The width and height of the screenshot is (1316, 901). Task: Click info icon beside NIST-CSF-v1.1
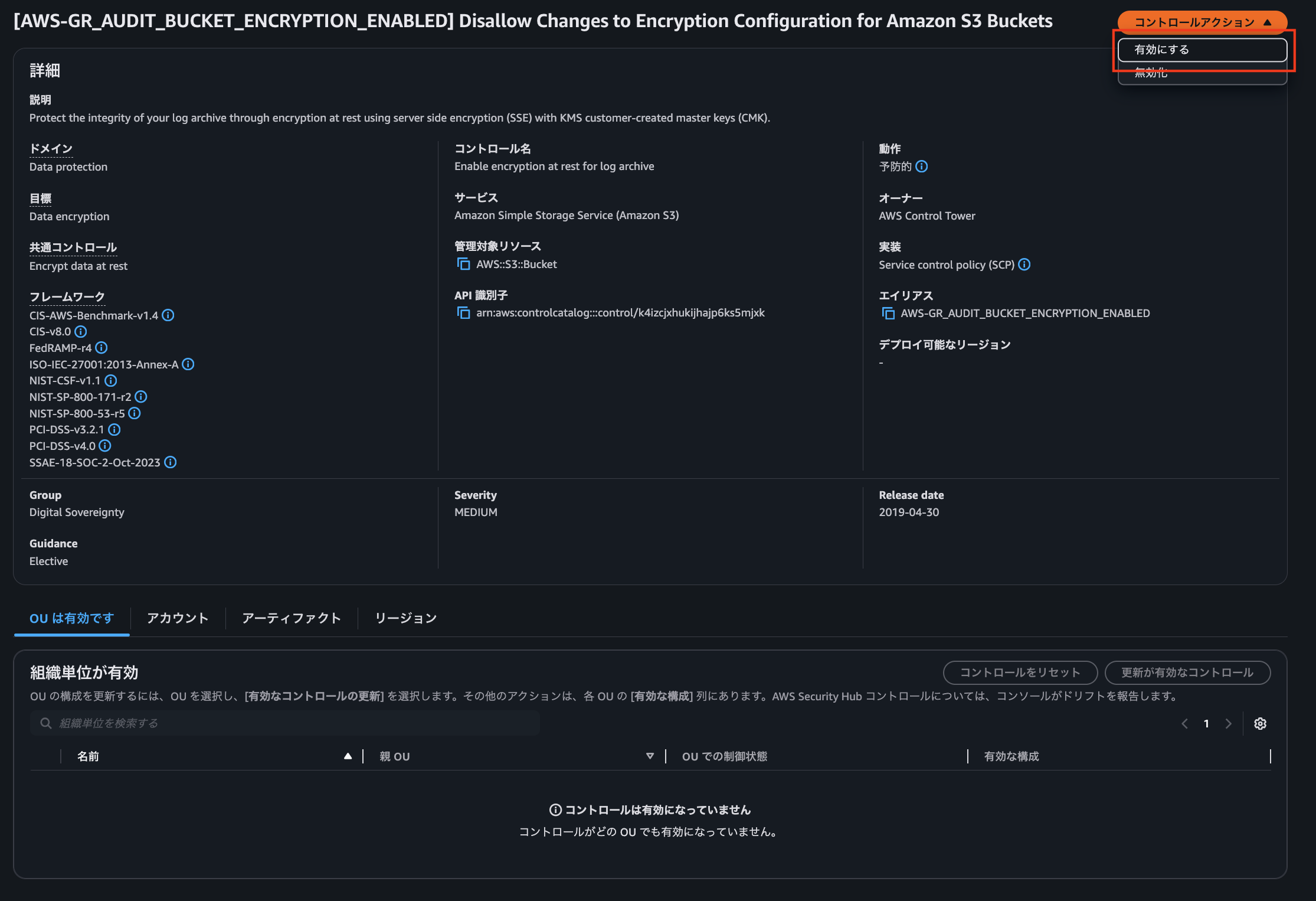click(111, 381)
